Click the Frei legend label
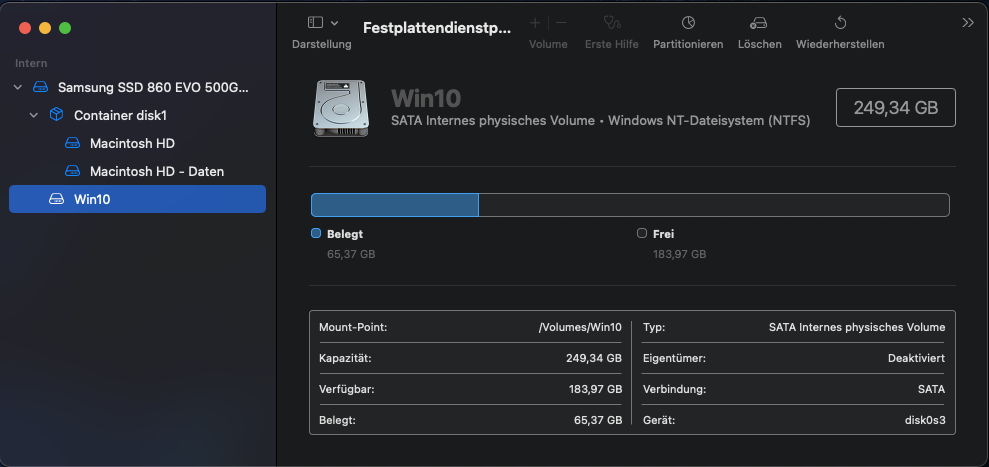Image resolution: width=989 pixels, height=467 pixels. (x=664, y=234)
